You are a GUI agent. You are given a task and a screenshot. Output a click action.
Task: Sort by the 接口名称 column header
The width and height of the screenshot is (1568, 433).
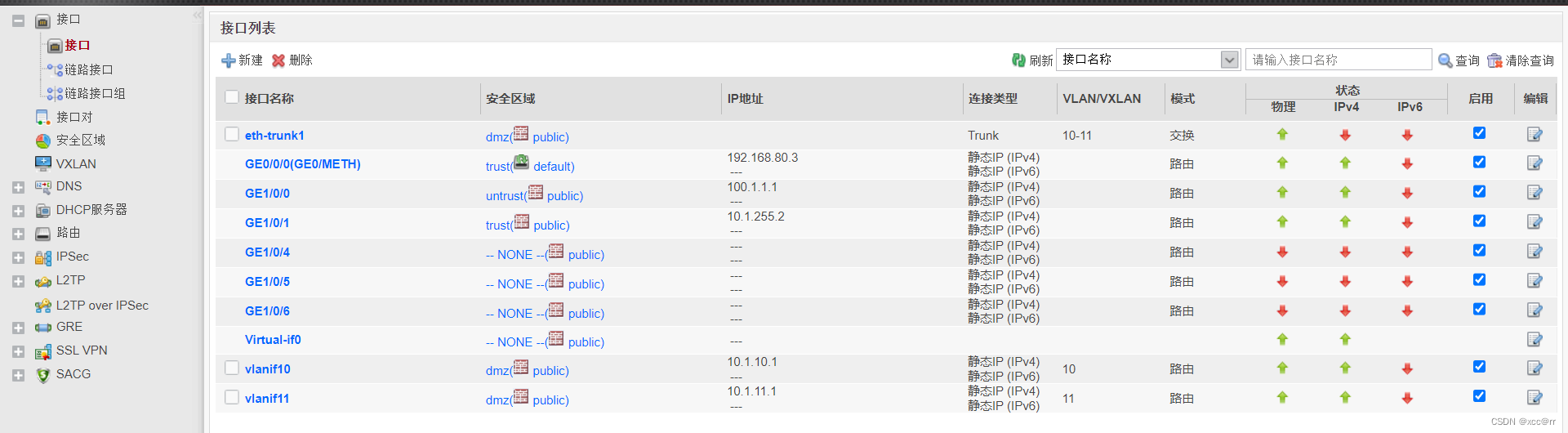click(x=269, y=99)
